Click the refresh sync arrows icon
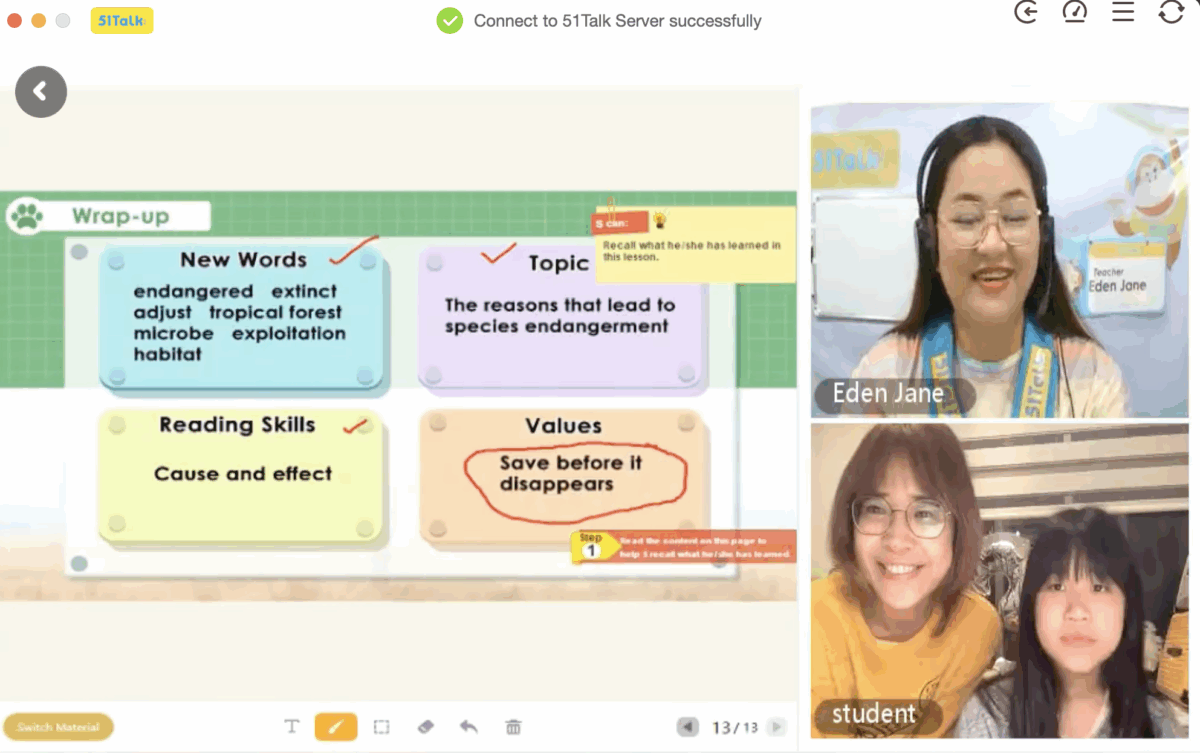The width and height of the screenshot is (1200, 753). tap(1170, 12)
